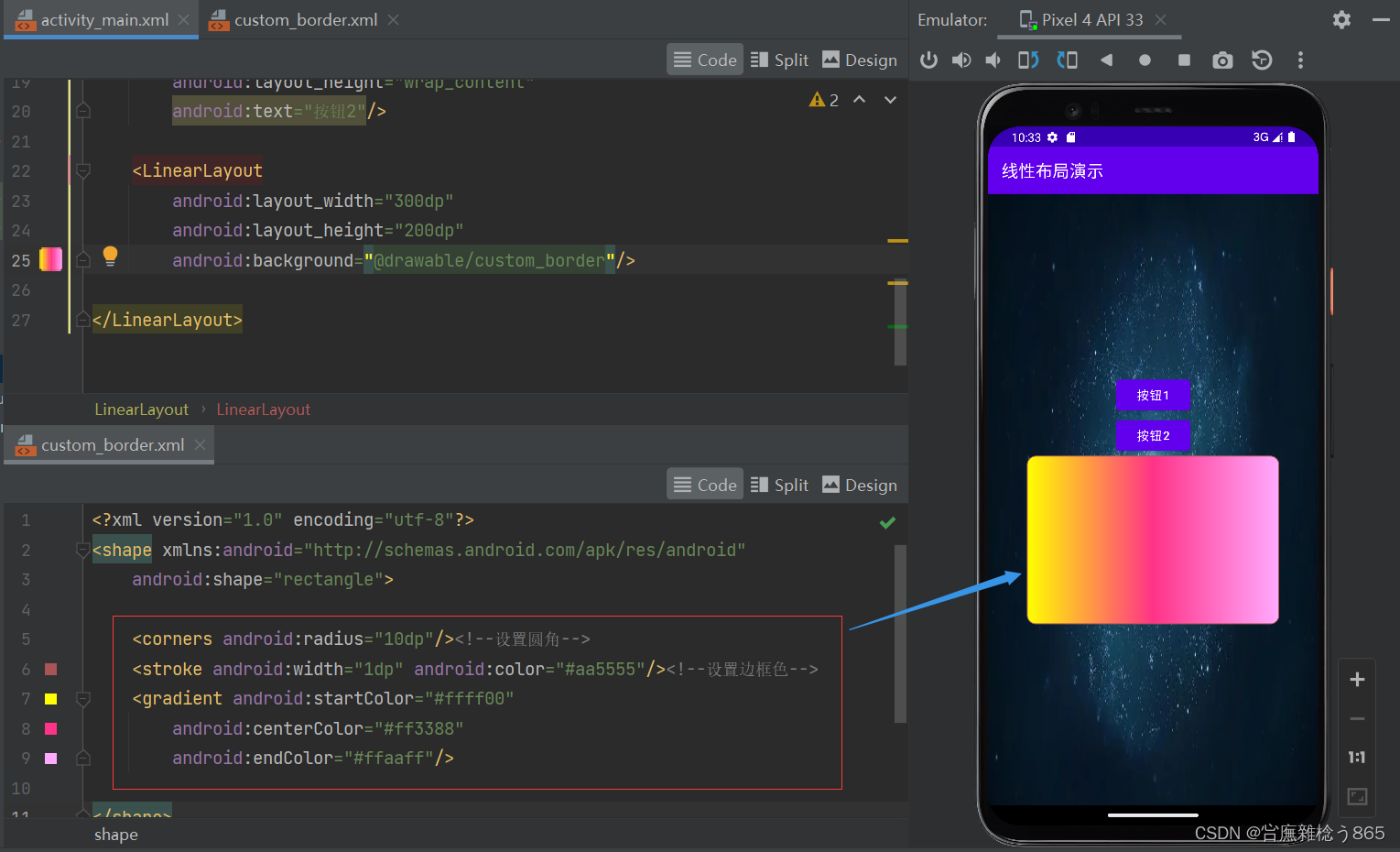Switch upper editor to Code view

tap(705, 60)
